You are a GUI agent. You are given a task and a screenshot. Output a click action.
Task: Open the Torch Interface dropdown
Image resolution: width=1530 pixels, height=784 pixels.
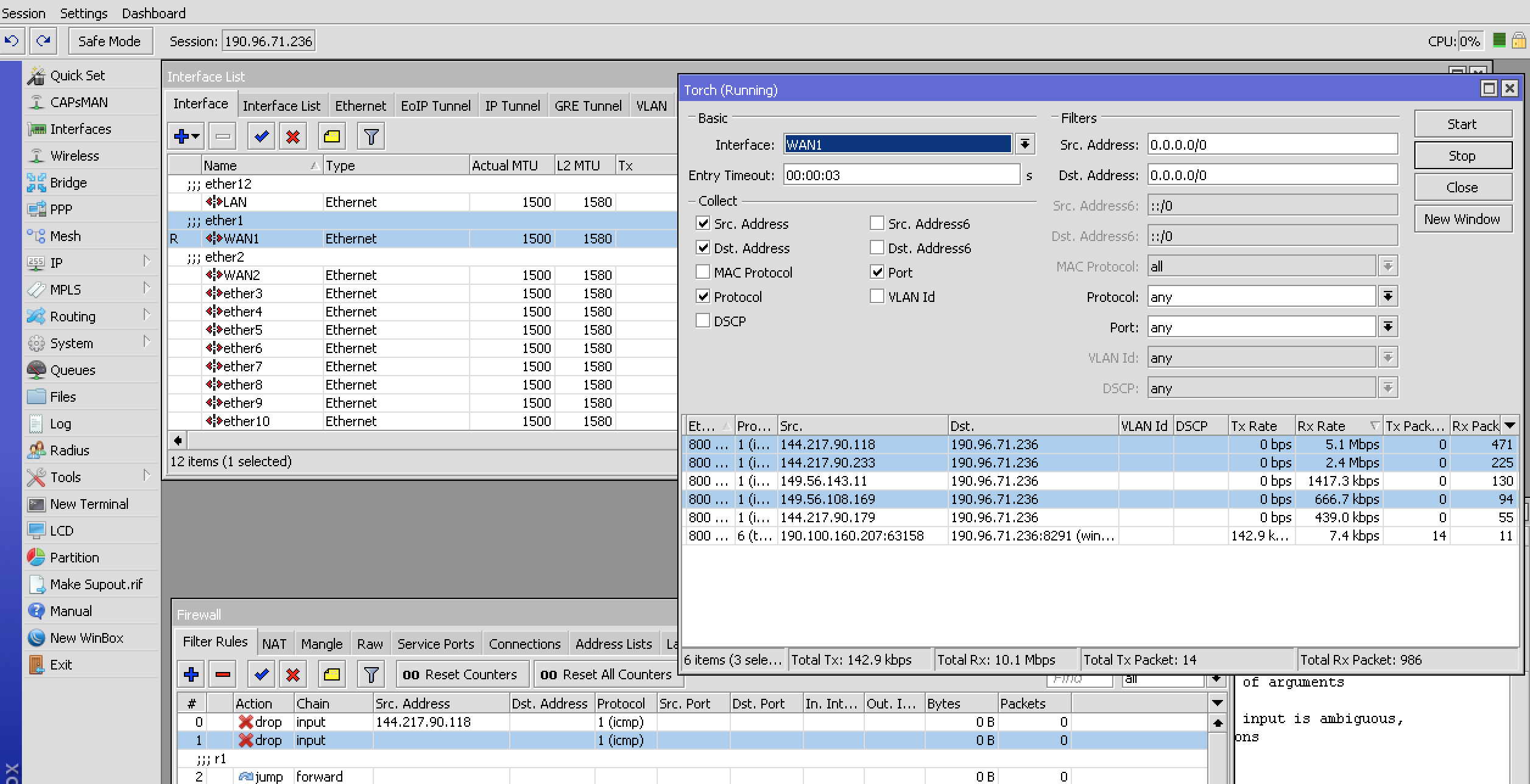click(x=1025, y=144)
